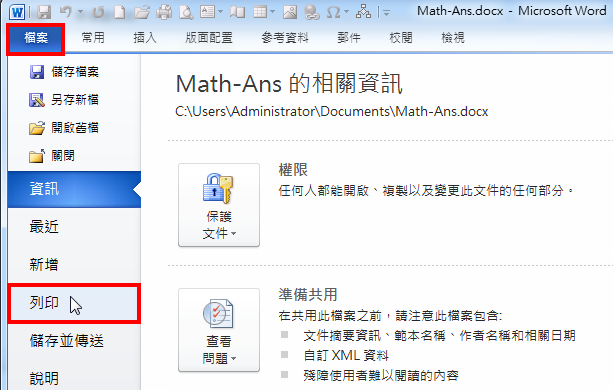Click the Word application icon in title bar
The image size is (613, 390).
pos(17,13)
